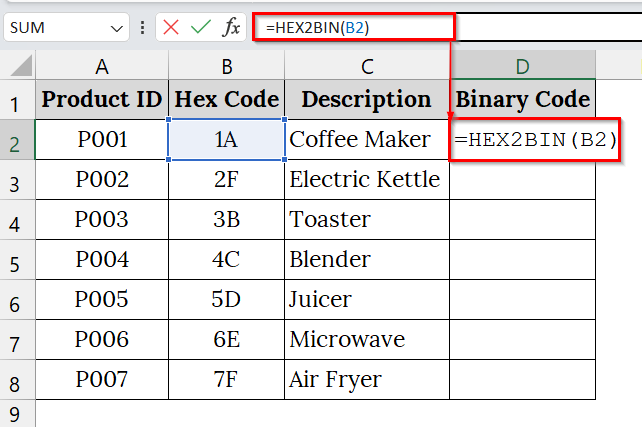
Task: Select column B header
Action: [226, 66]
